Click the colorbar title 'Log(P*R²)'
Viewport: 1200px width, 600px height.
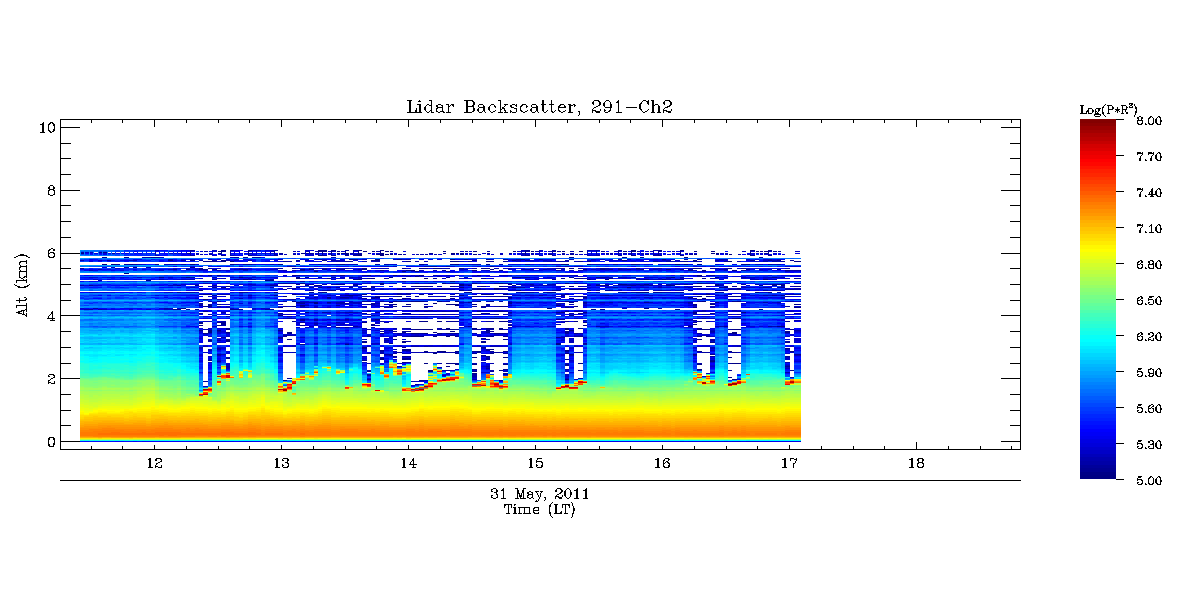[1109, 108]
